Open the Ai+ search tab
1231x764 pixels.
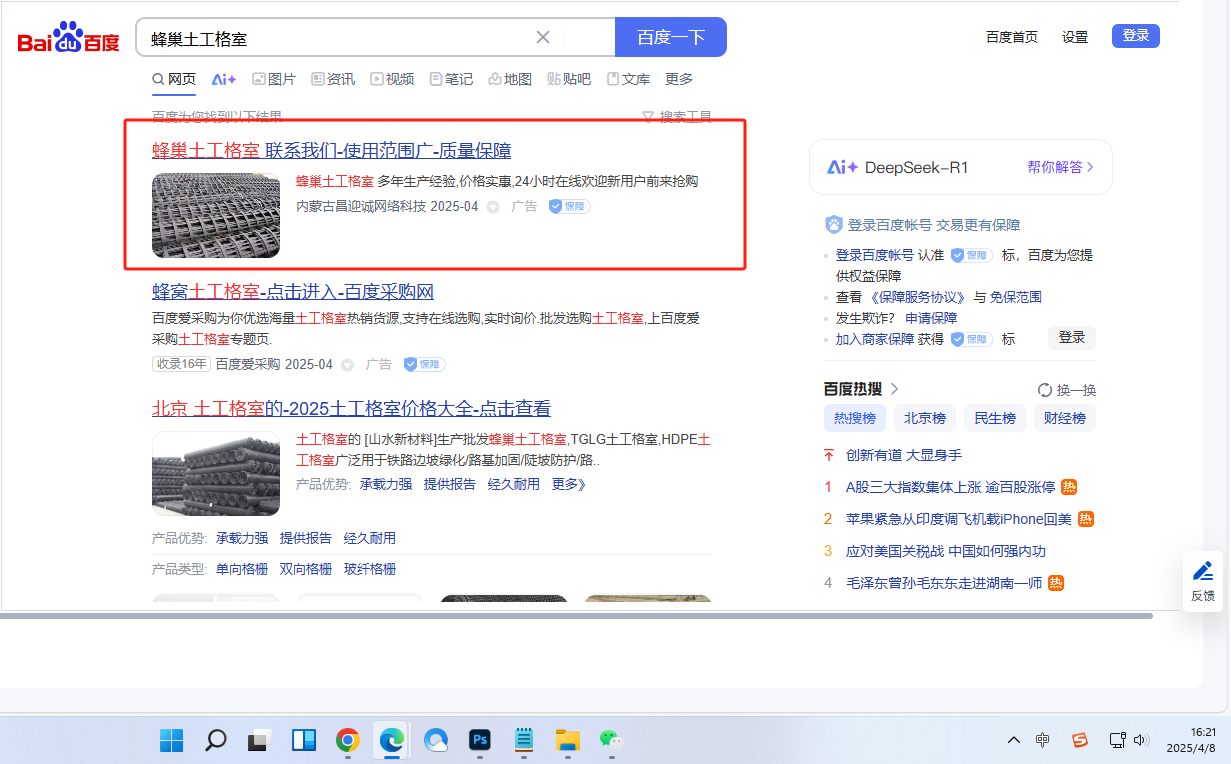pos(223,79)
